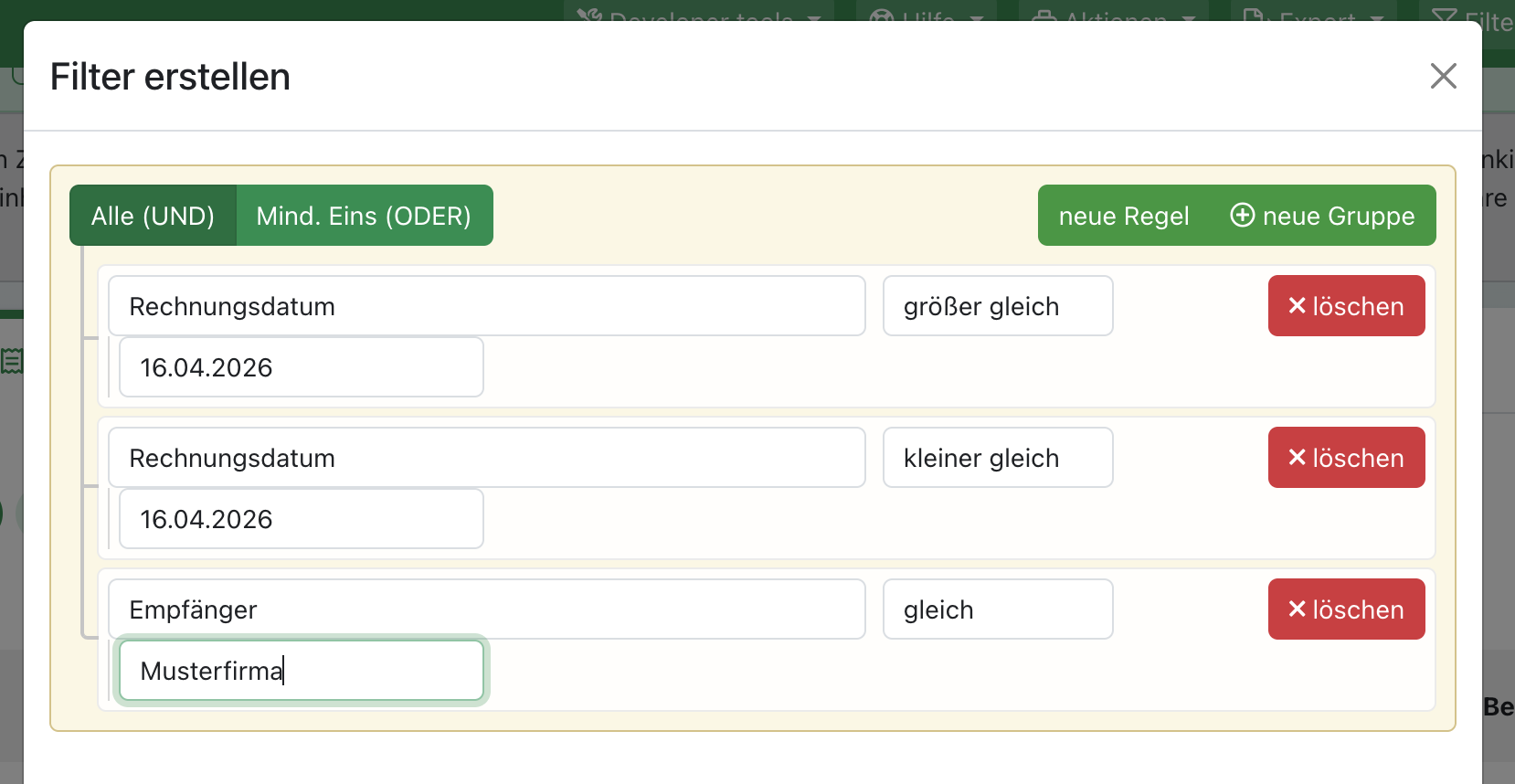Add a rule with neue Regel

(1123, 216)
